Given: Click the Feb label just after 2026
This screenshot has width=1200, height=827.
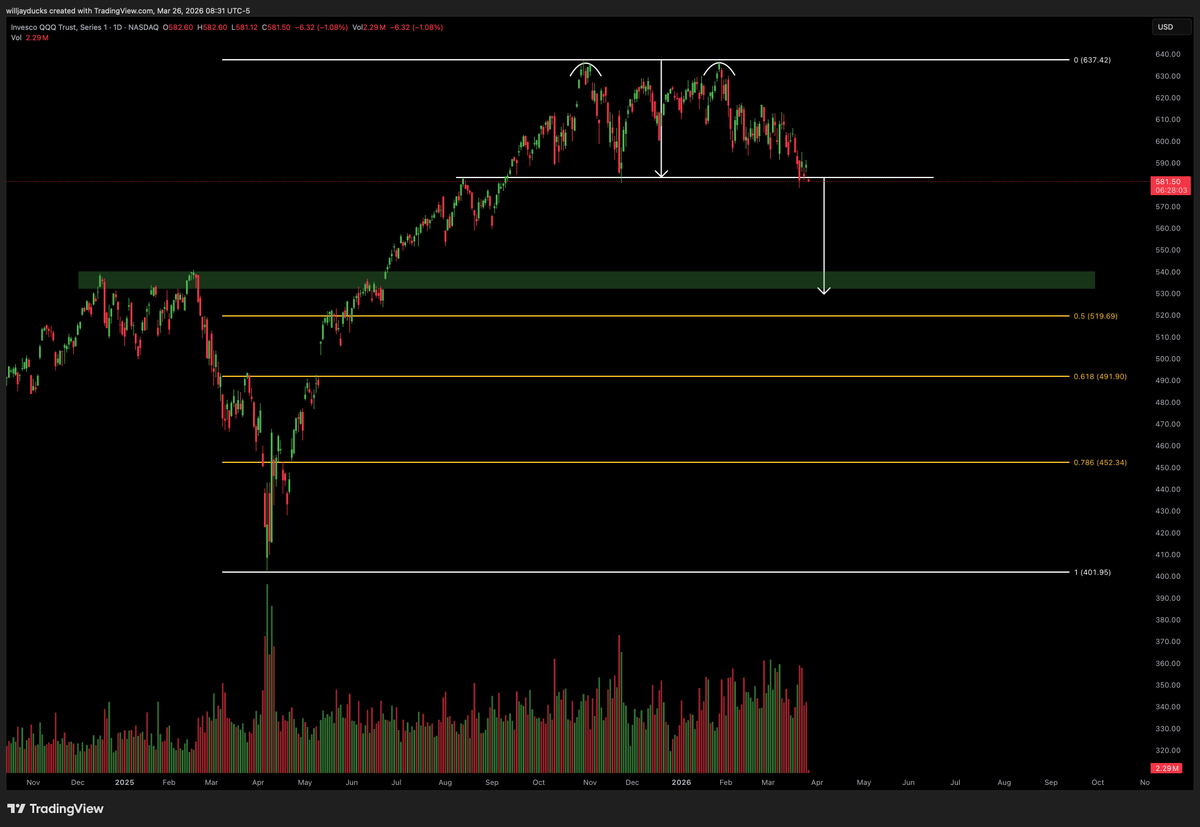Looking at the screenshot, I should pos(726,782).
